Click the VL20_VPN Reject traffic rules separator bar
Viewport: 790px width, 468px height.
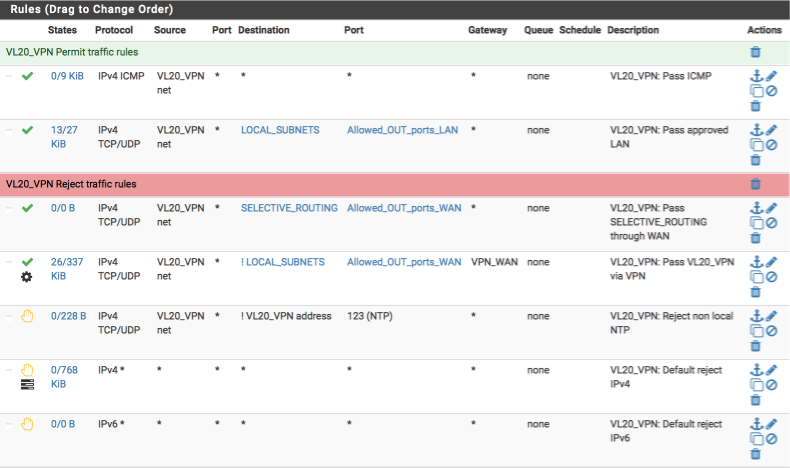[x=394, y=184]
